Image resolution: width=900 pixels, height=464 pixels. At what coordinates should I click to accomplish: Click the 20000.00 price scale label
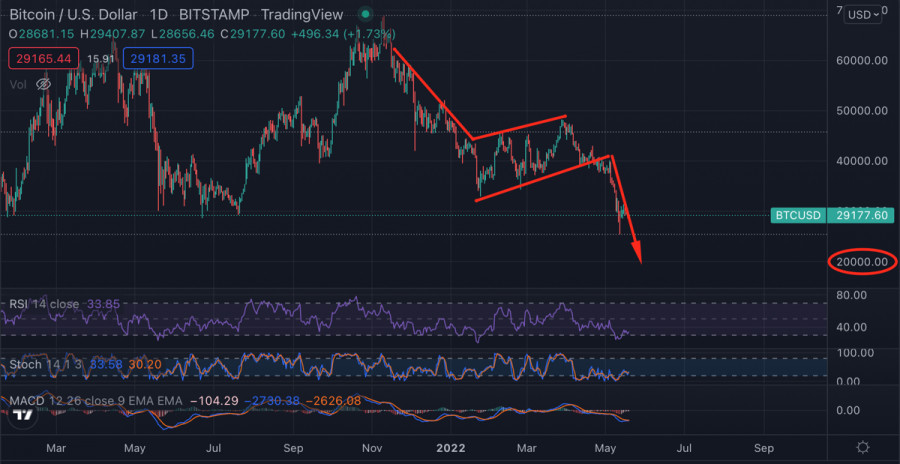click(x=862, y=262)
